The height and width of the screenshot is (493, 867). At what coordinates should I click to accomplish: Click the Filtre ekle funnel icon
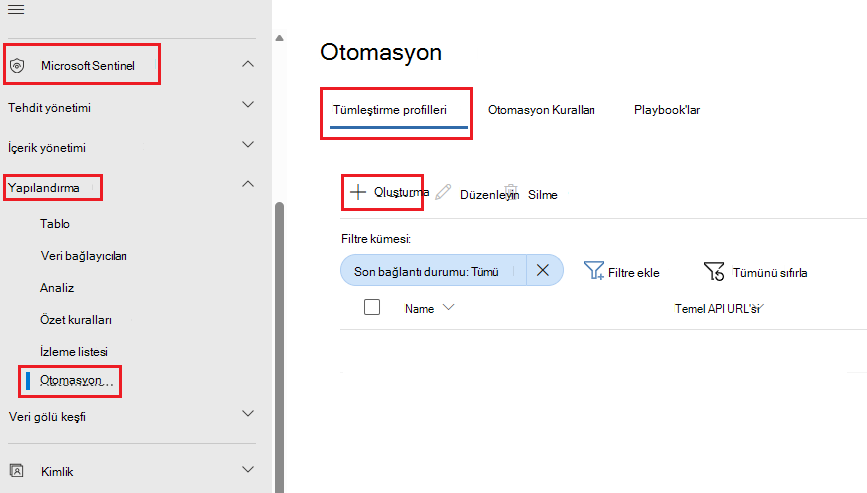coord(594,271)
